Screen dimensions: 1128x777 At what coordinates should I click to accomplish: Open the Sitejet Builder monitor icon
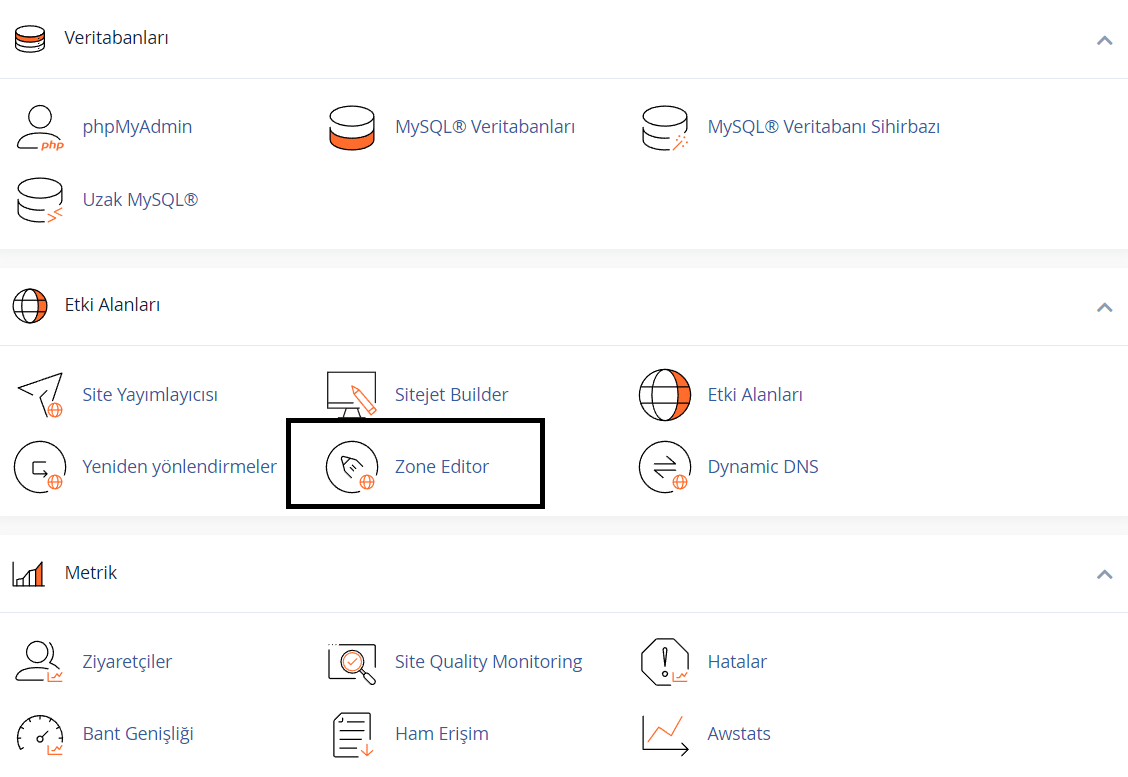(352, 394)
